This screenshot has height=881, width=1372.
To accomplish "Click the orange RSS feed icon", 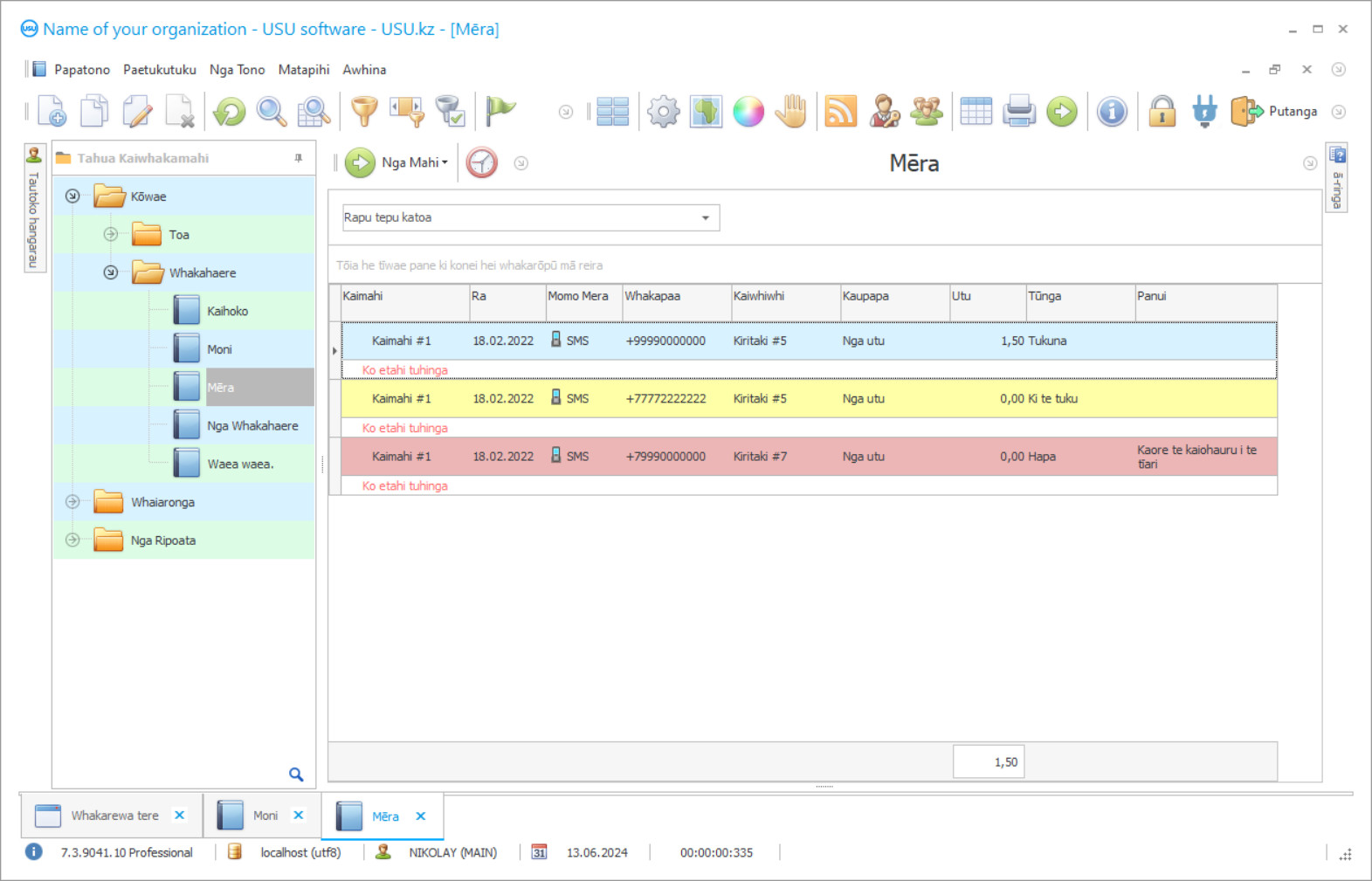I will (x=841, y=112).
